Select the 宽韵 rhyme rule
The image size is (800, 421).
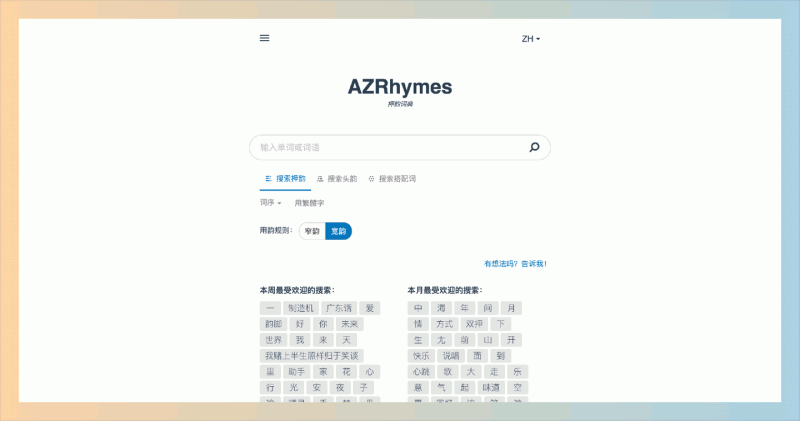339,231
